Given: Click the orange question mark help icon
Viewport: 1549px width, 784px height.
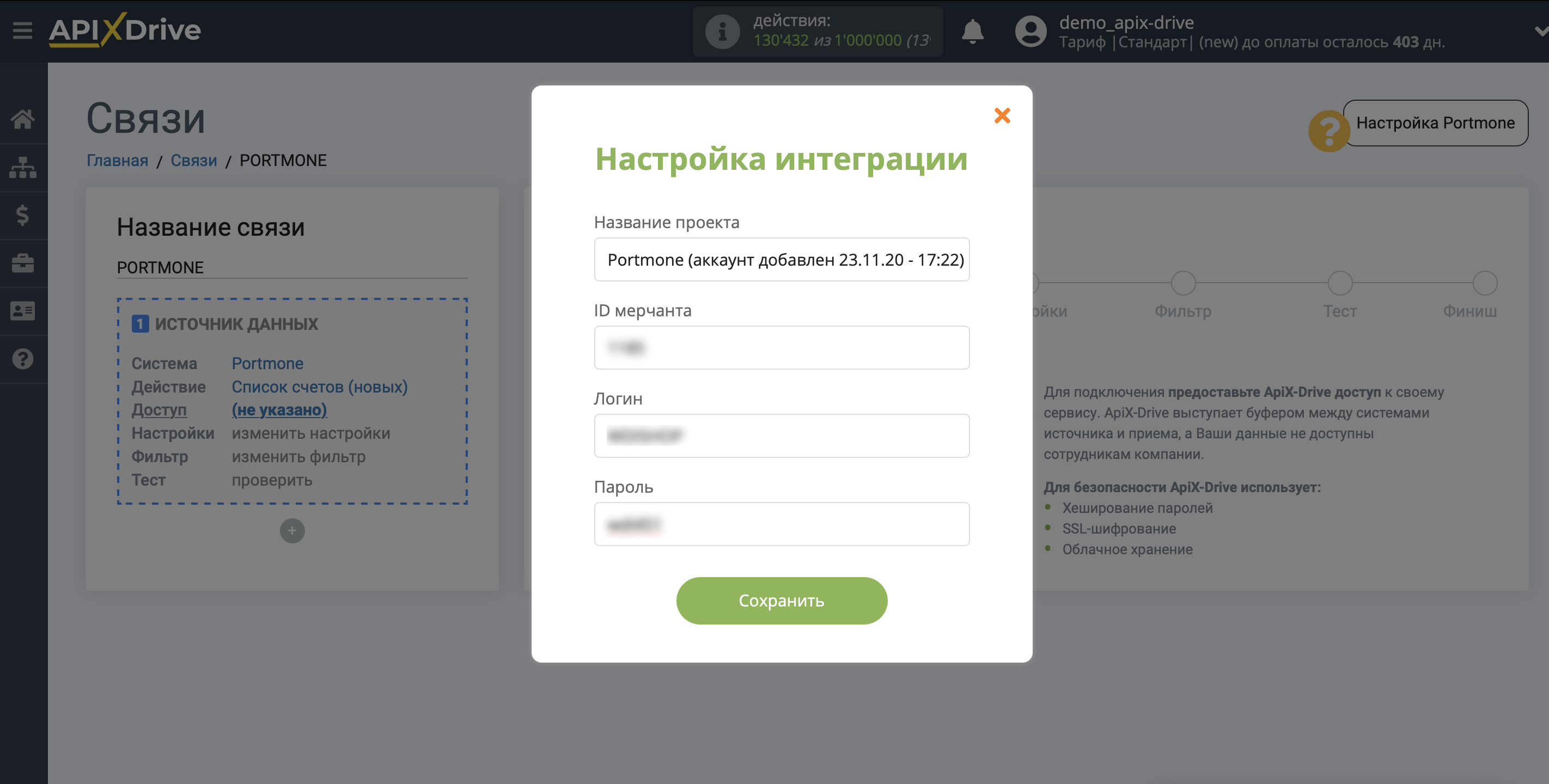Looking at the screenshot, I should (x=1329, y=131).
